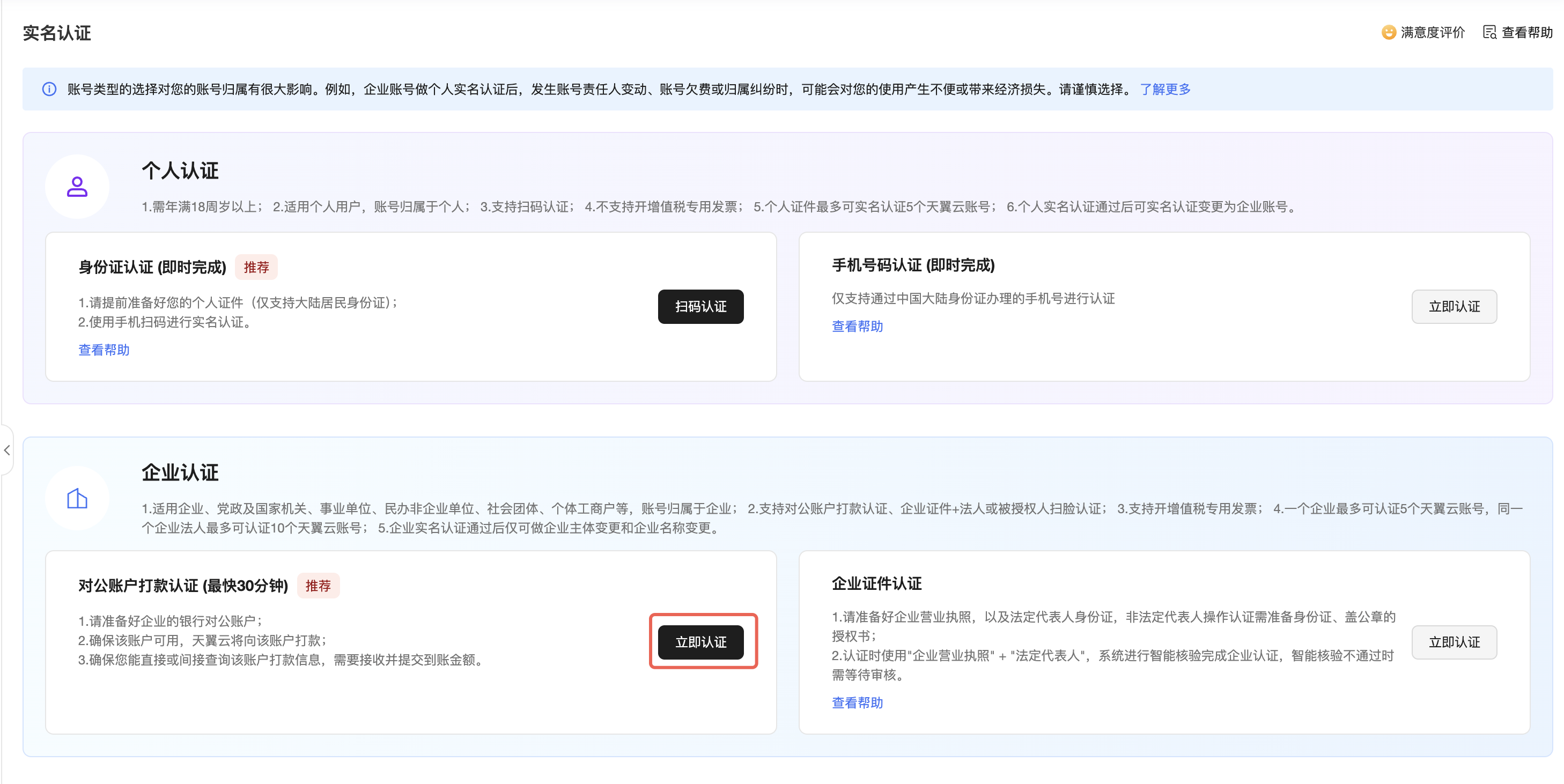Screen dimensions: 1564x784
Task: Open 查看帮助 under 身份证认证
Action: [104, 350]
